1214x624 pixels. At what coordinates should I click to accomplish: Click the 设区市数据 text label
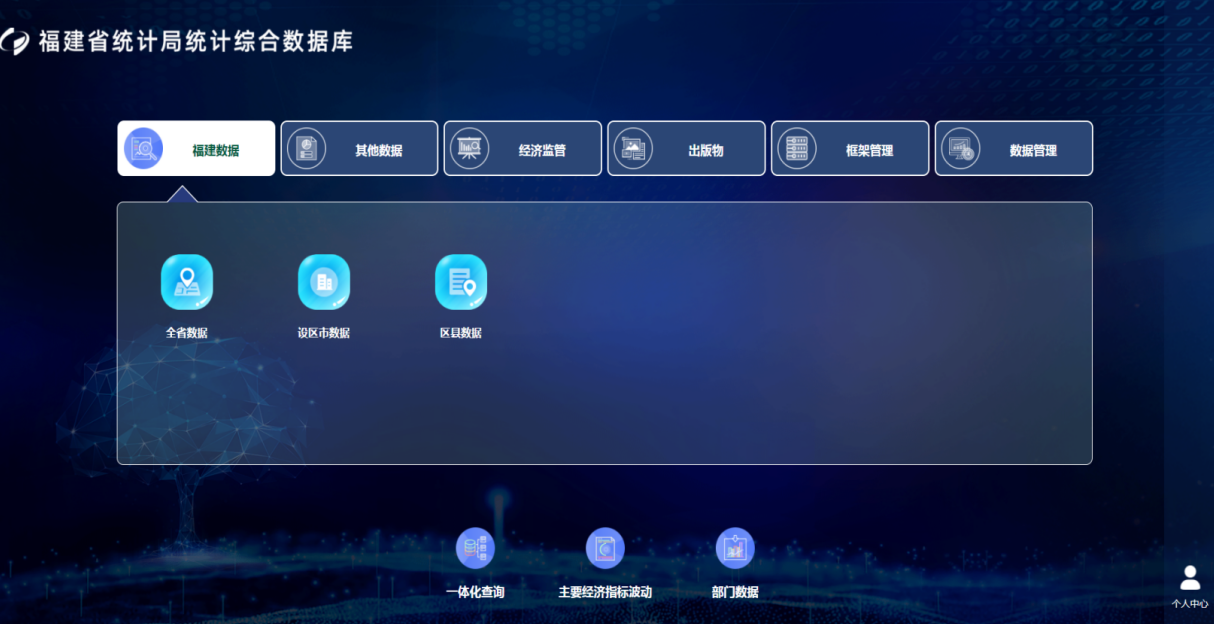coord(324,333)
